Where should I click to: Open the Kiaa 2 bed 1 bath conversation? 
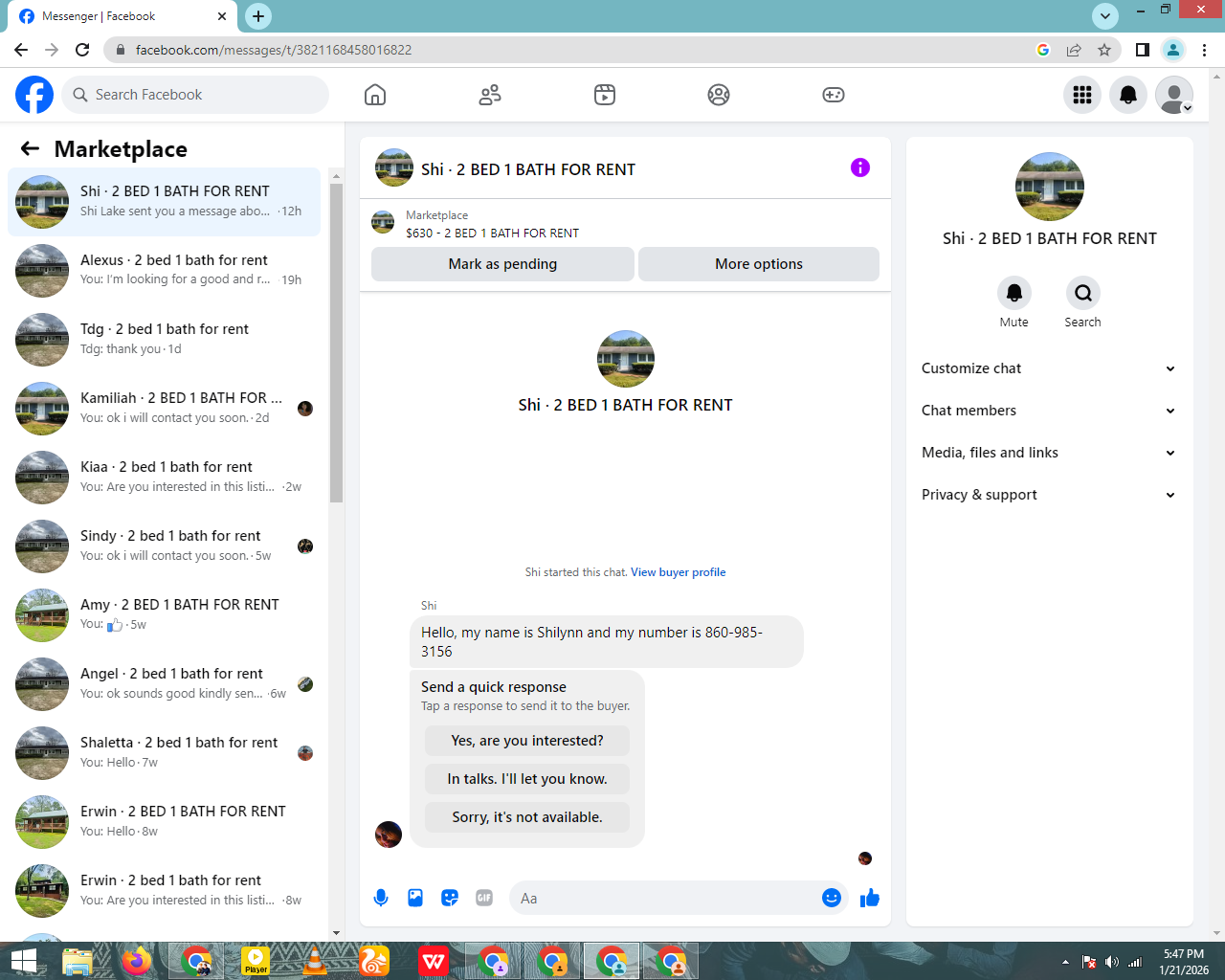(x=165, y=478)
